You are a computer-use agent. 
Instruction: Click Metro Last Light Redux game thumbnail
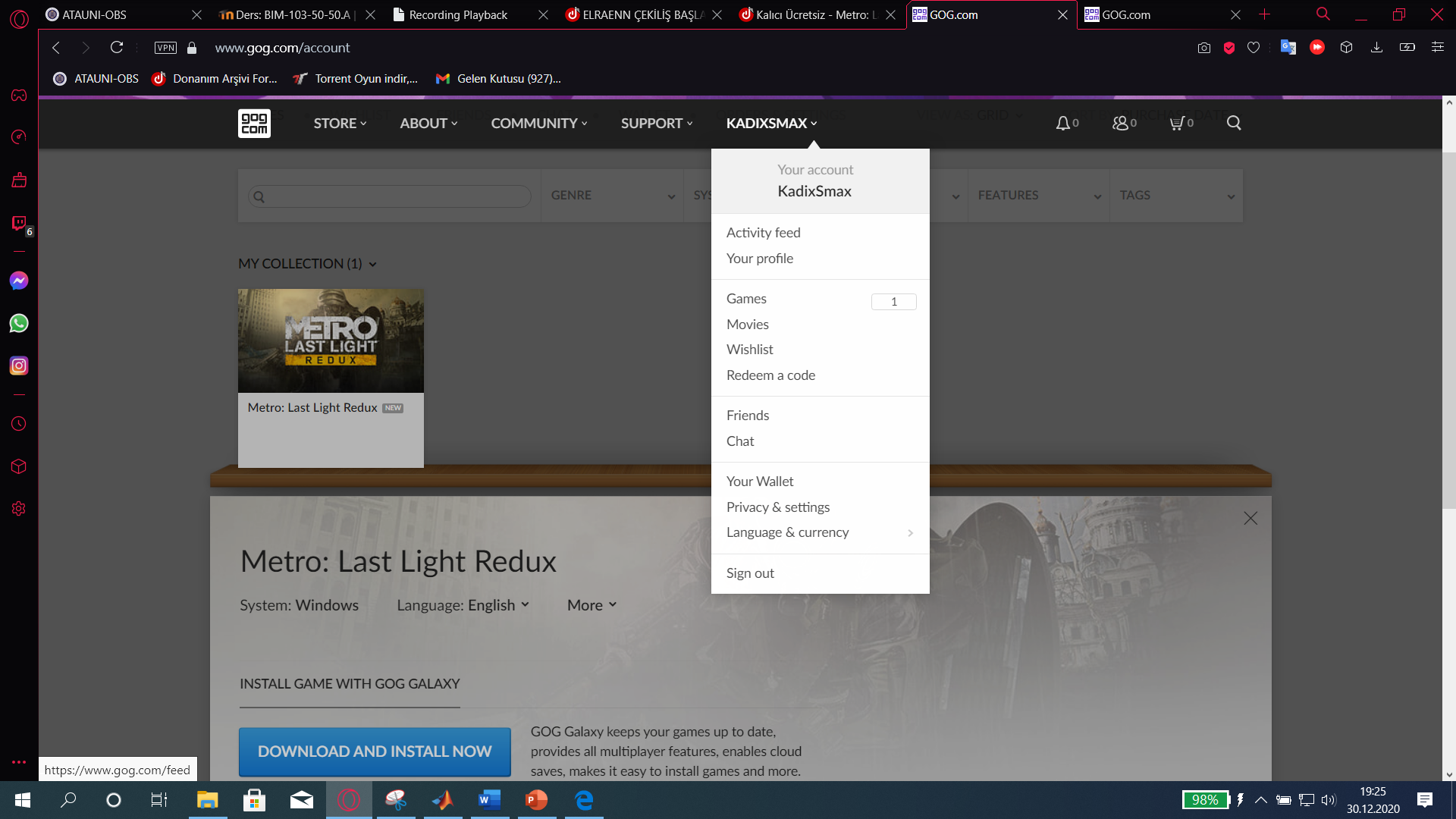(x=331, y=340)
